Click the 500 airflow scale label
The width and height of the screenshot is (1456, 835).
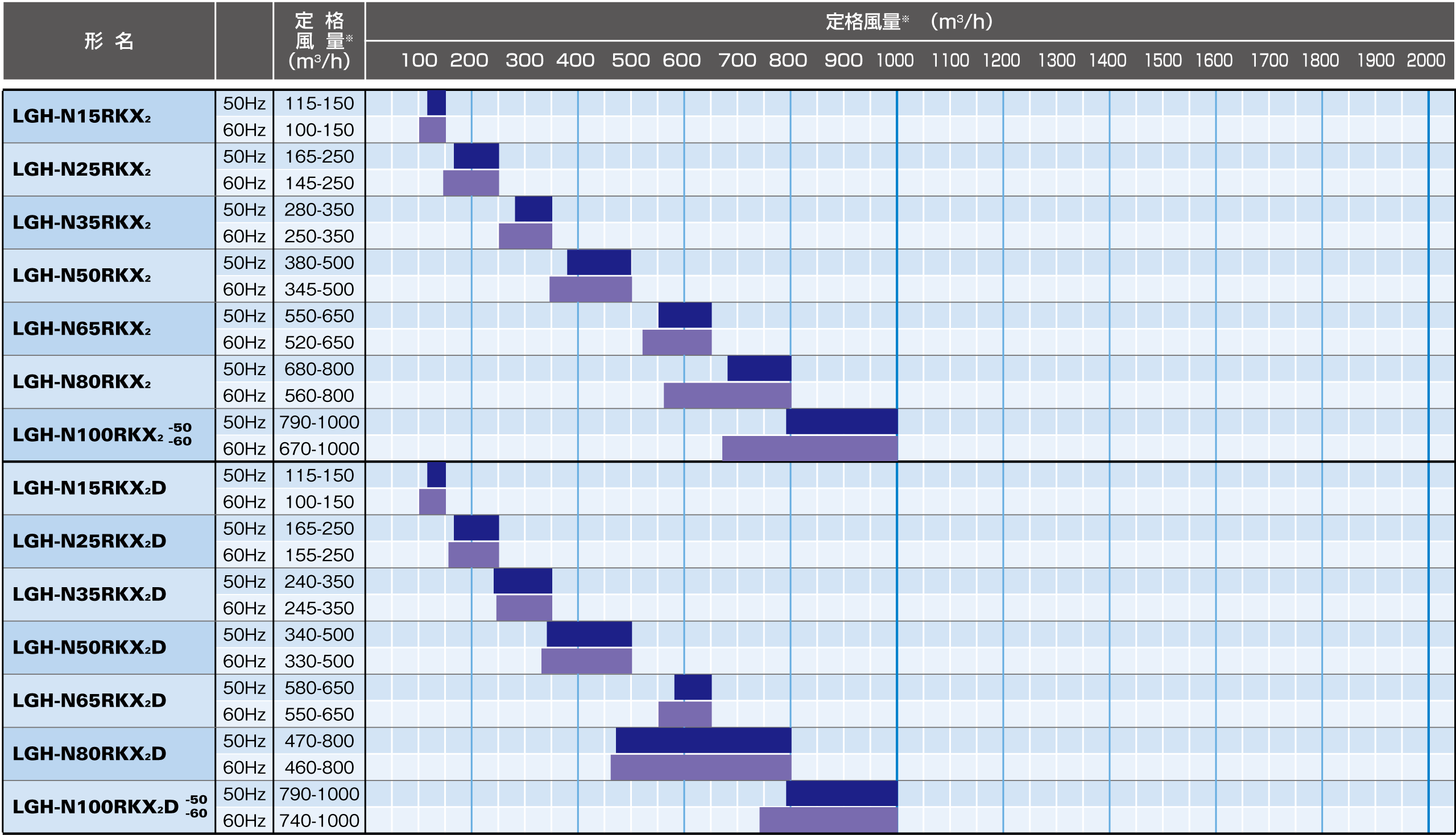[631, 60]
